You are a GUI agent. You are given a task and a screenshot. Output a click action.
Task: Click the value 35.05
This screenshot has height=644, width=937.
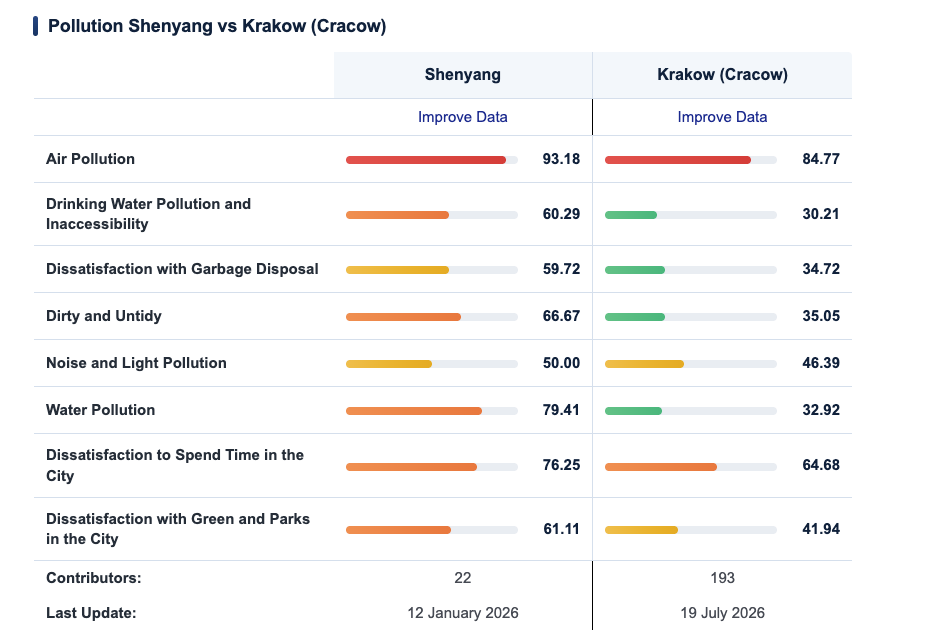click(x=820, y=316)
